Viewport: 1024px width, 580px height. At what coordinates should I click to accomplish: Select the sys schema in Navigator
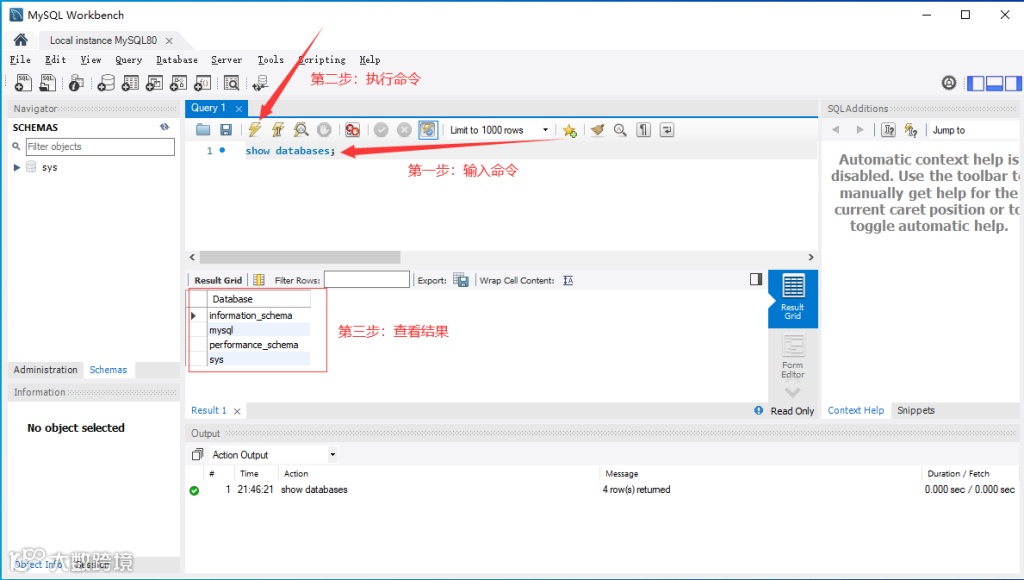click(50, 167)
